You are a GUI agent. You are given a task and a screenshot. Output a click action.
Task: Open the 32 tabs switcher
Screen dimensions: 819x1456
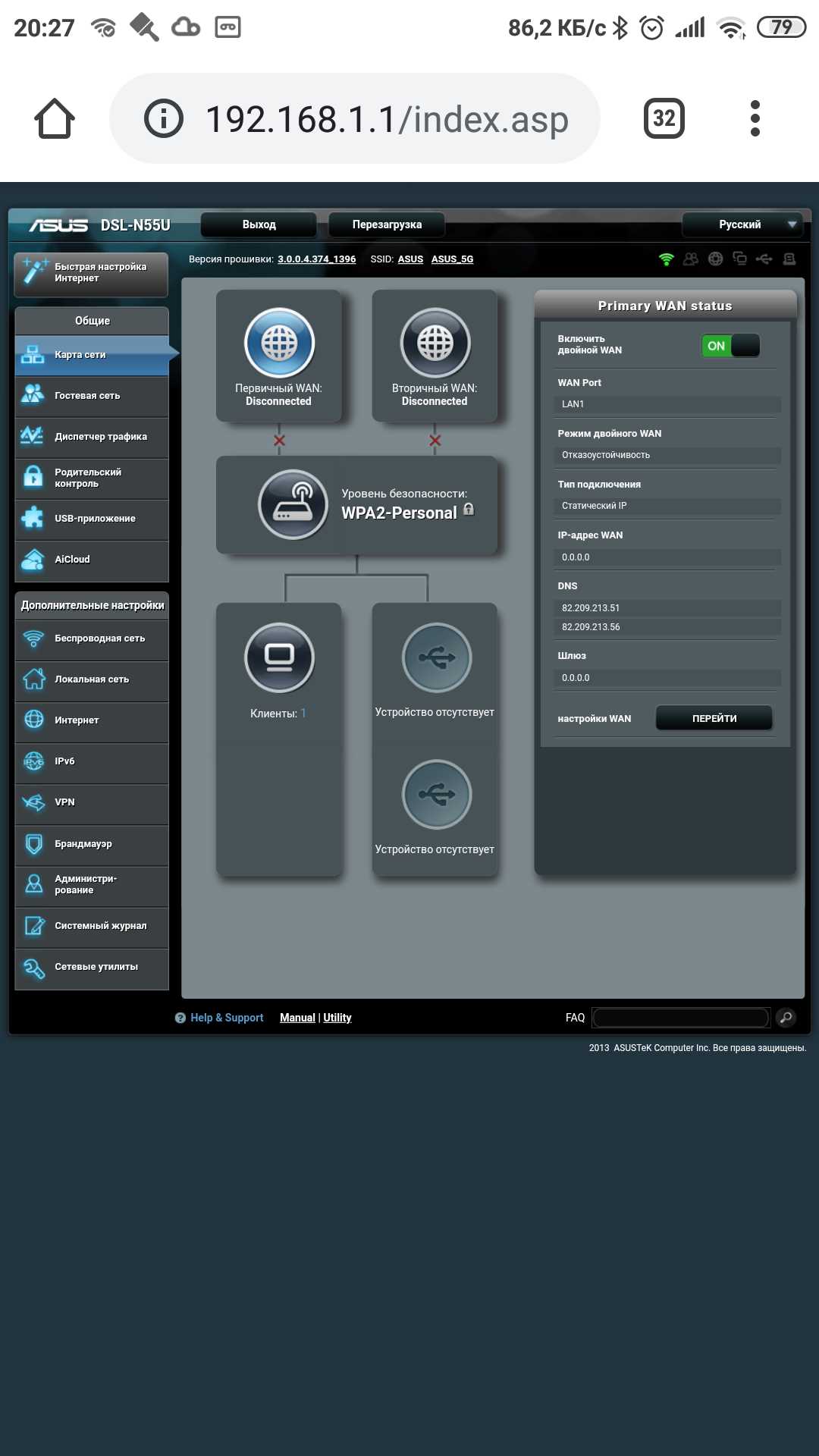[664, 118]
